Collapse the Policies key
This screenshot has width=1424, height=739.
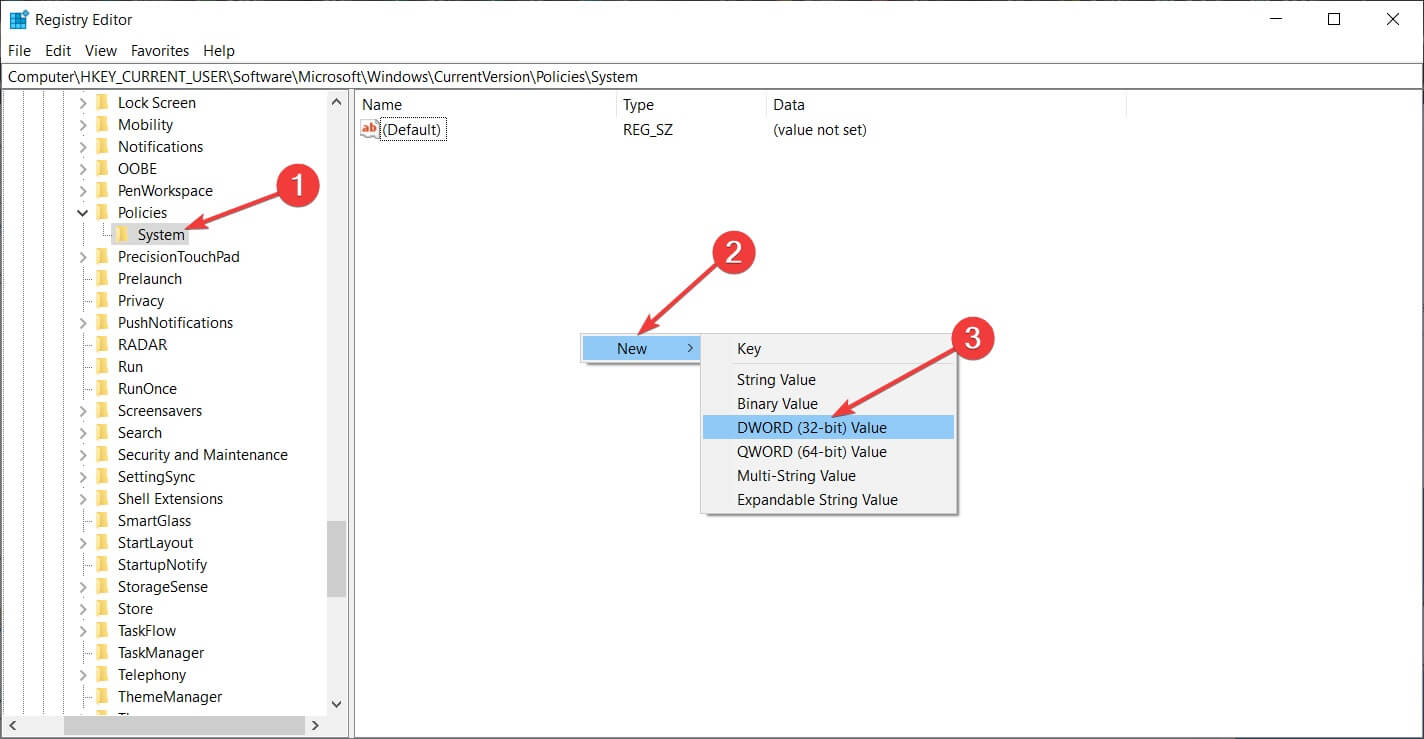(83, 212)
